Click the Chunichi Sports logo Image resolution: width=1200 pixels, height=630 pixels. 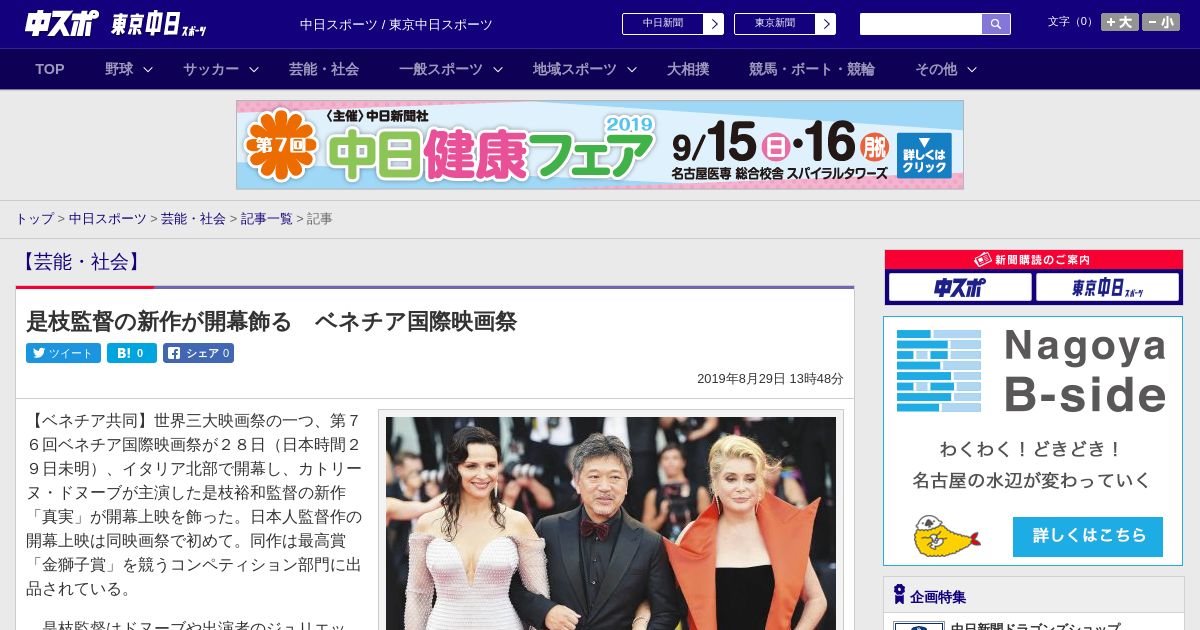tap(62, 23)
